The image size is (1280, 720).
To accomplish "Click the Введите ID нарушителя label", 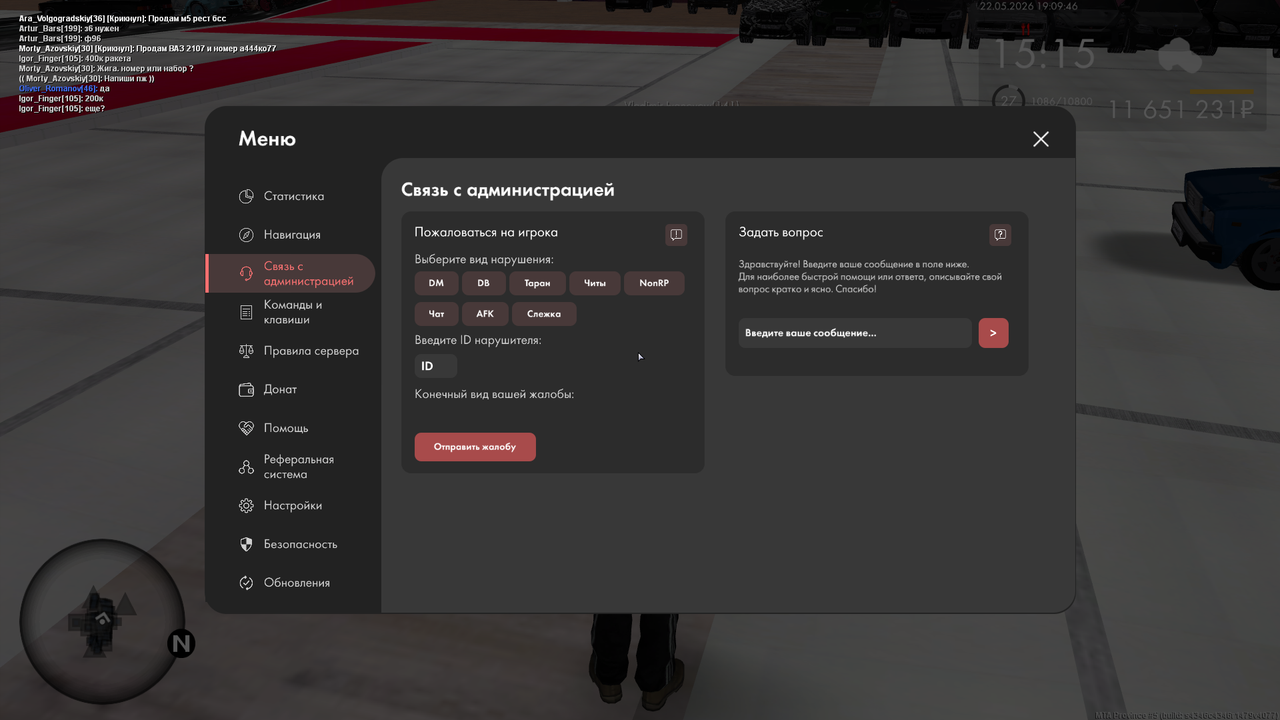I will pyautogui.click(x=478, y=340).
